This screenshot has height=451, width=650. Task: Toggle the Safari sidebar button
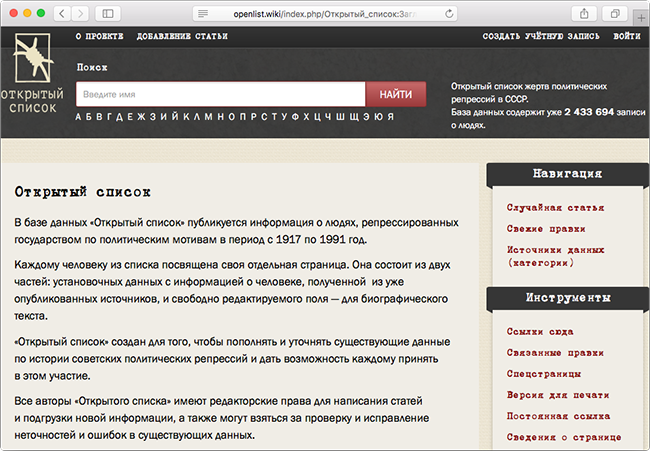point(107,13)
